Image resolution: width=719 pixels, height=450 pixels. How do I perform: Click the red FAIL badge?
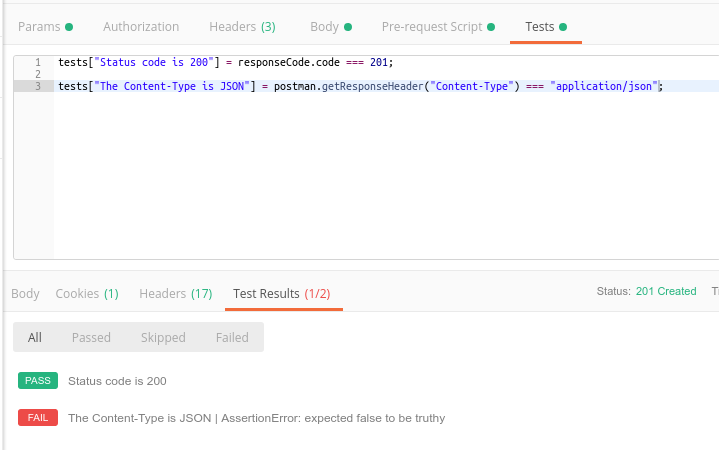tap(38, 418)
